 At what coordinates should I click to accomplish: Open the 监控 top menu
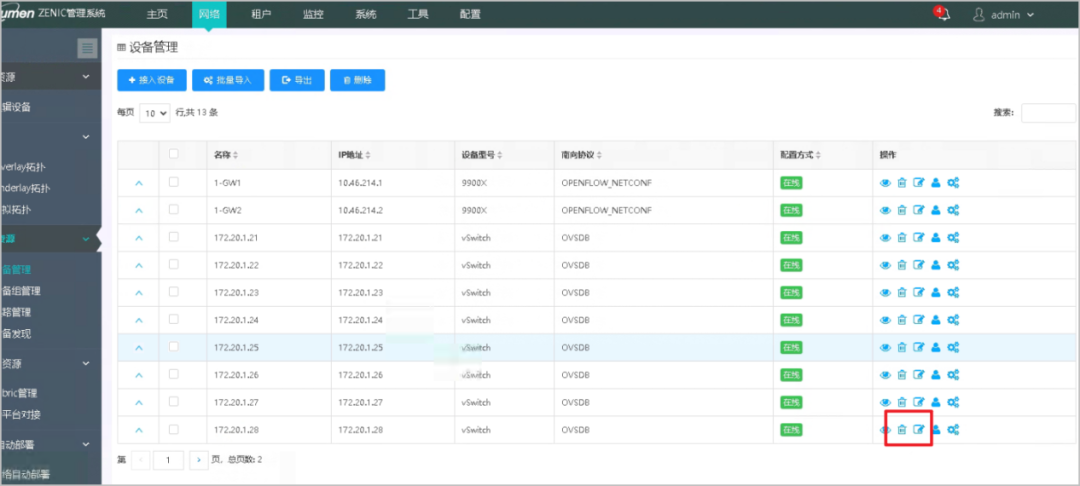tap(313, 14)
